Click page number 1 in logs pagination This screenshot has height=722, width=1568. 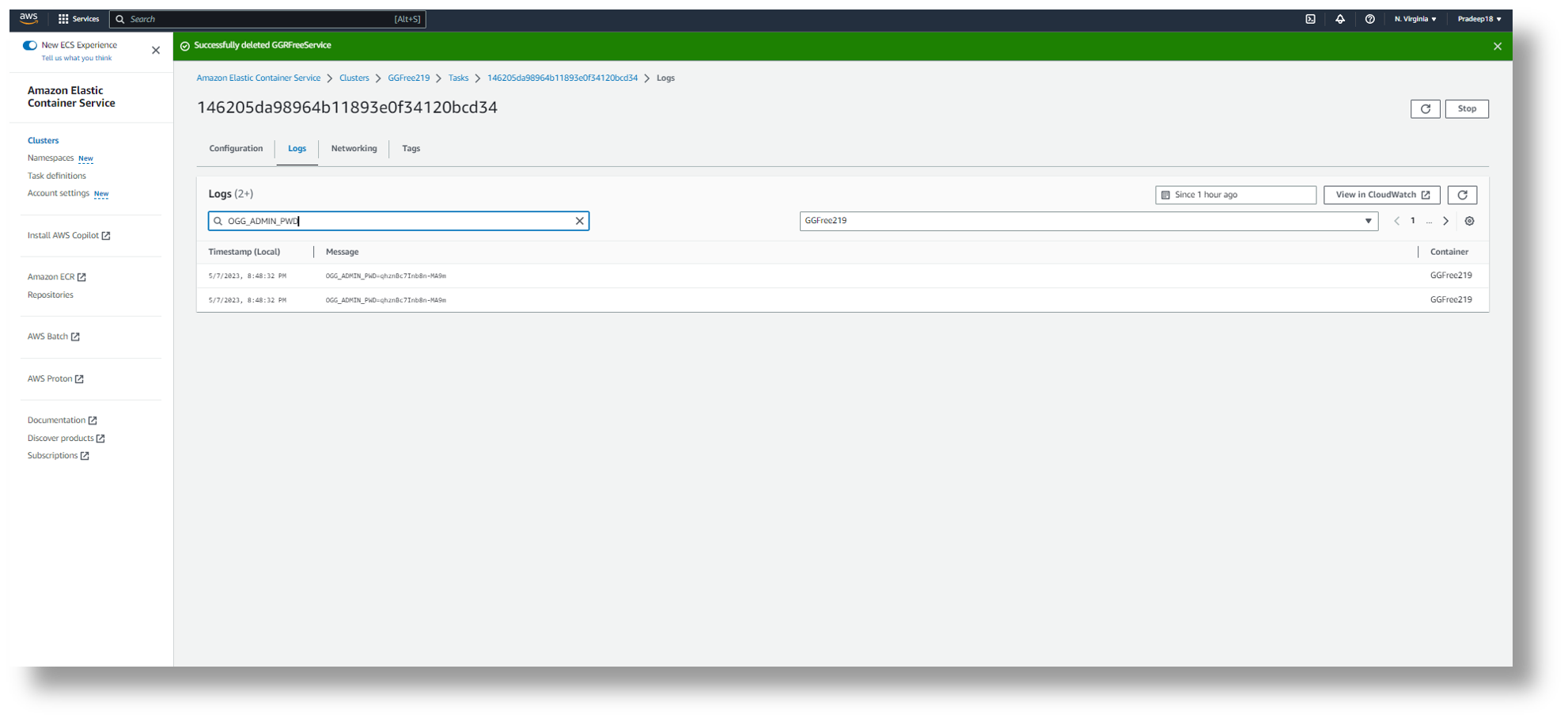point(1413,221)
